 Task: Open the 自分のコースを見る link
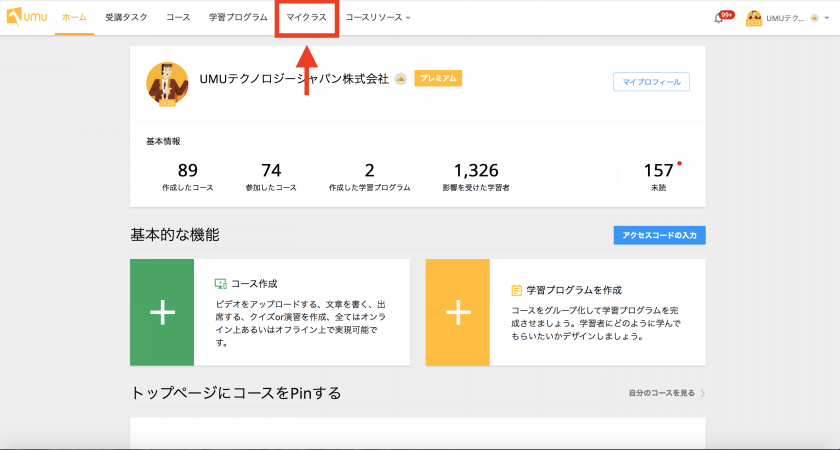click(662, 393)
